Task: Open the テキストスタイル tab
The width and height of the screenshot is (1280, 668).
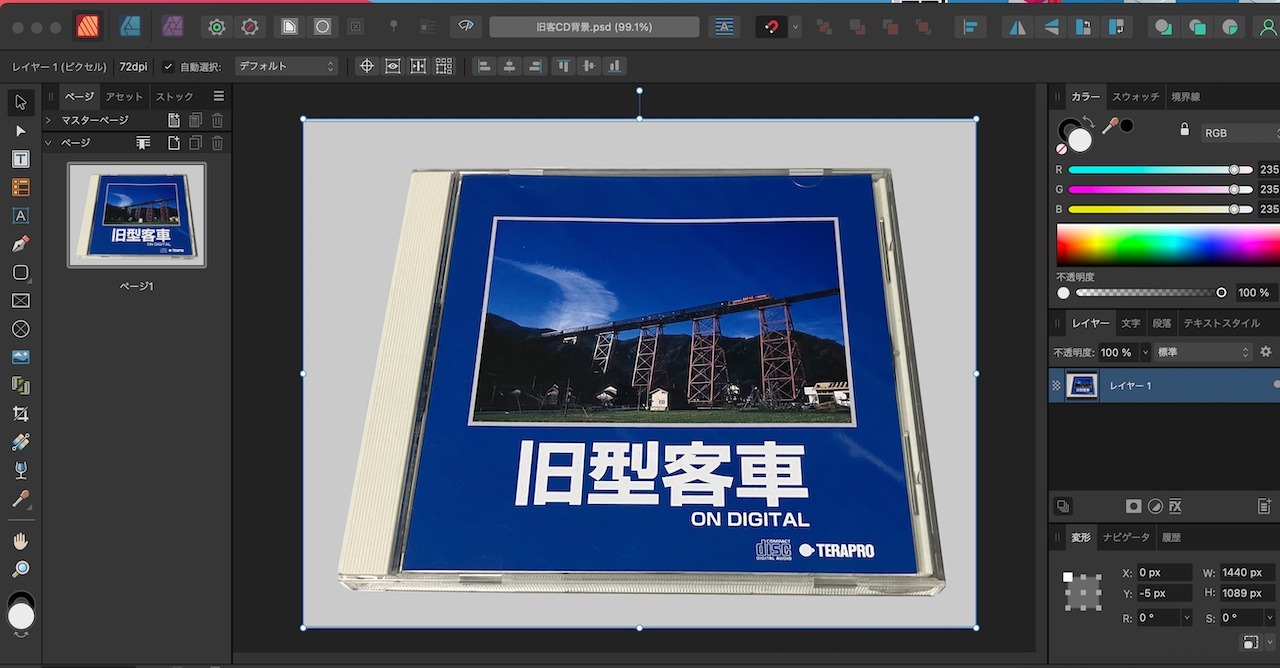Action: [x=1221, y=323]
